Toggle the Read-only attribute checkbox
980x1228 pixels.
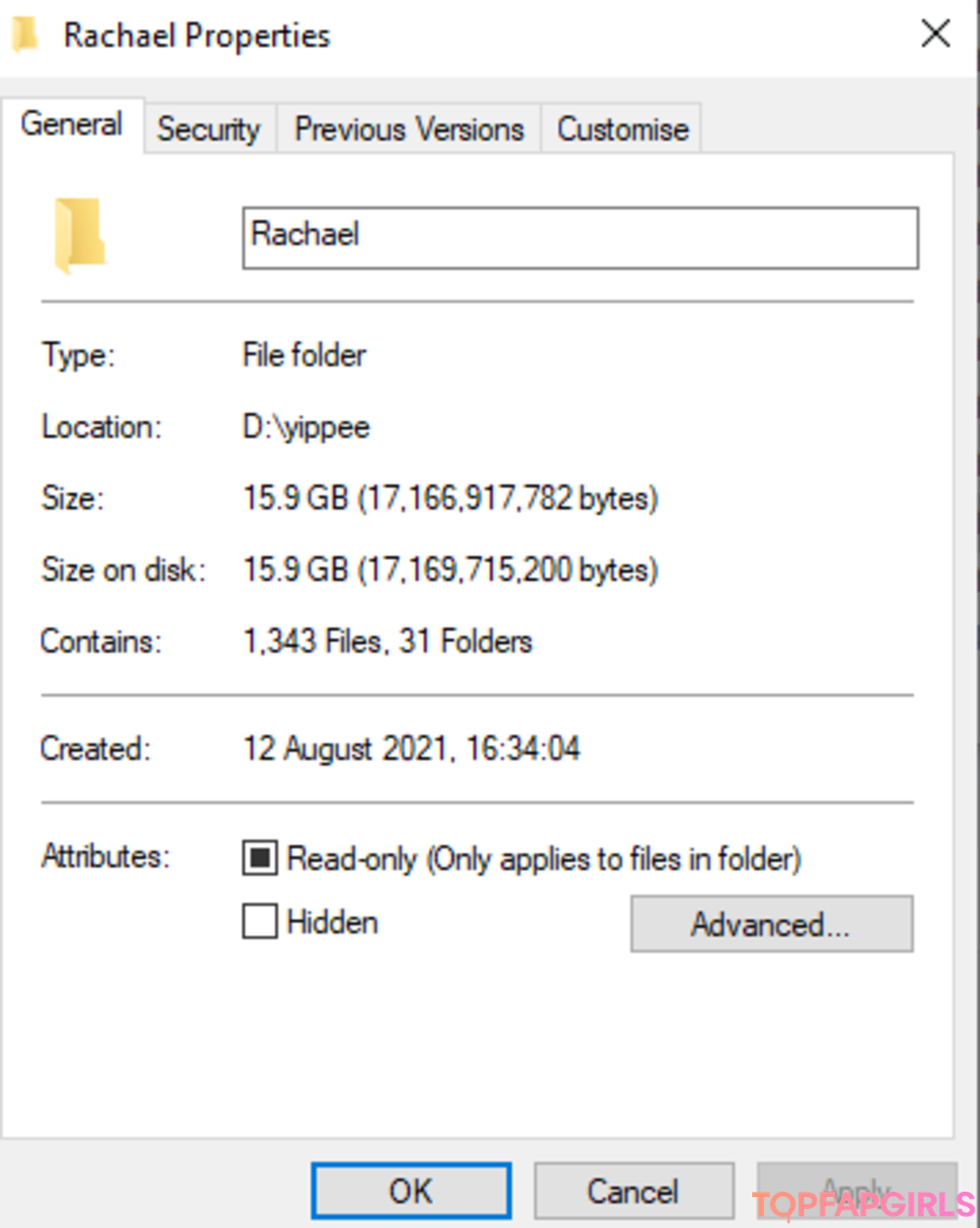pos(260,858)
